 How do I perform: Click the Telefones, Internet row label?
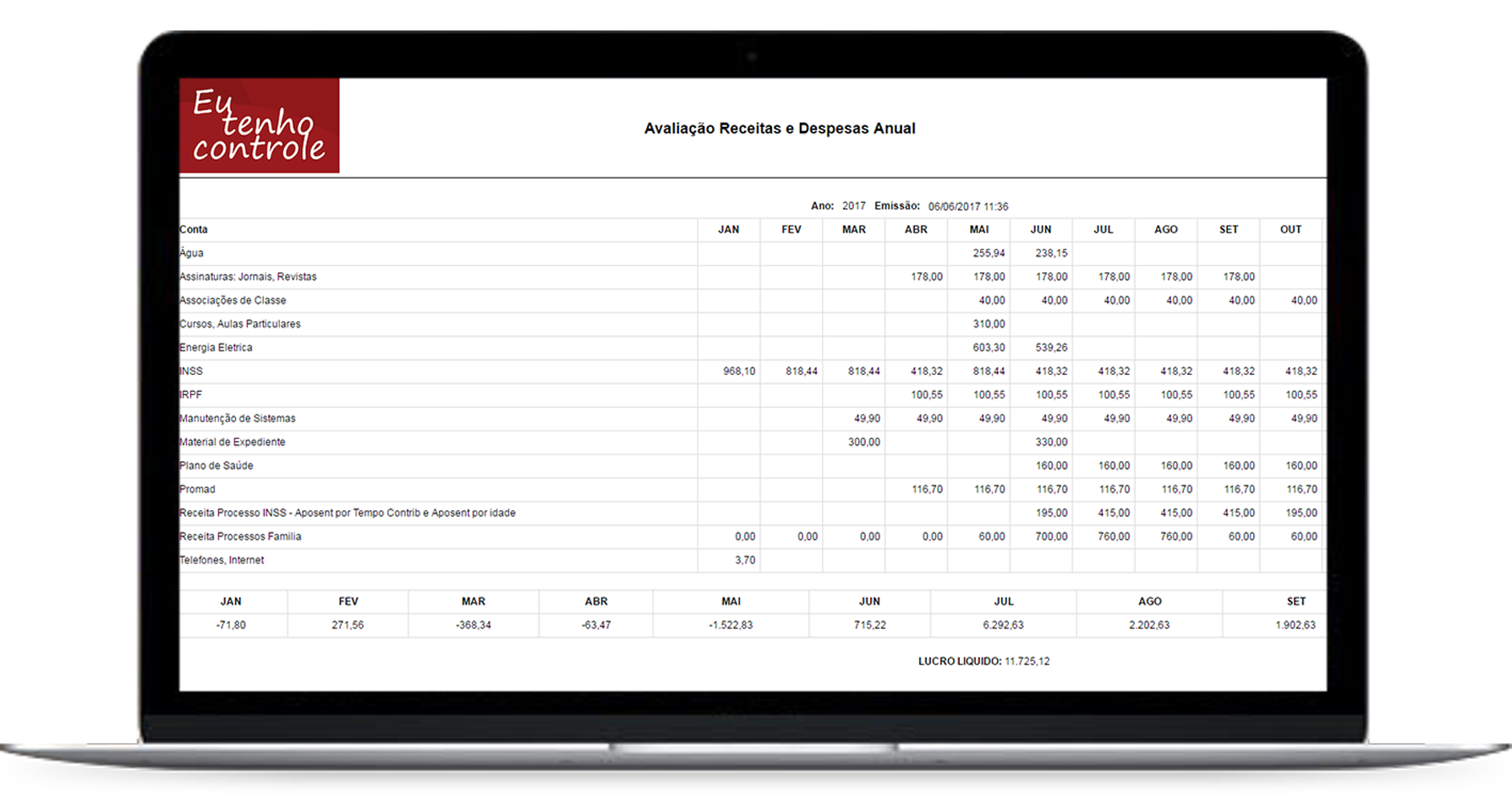[x=222, y=561]
